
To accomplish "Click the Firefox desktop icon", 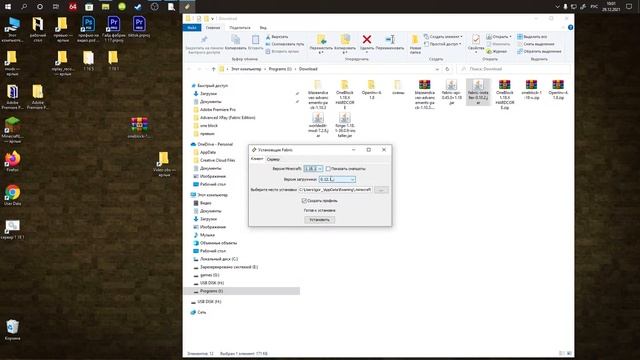I will point(12,161).
